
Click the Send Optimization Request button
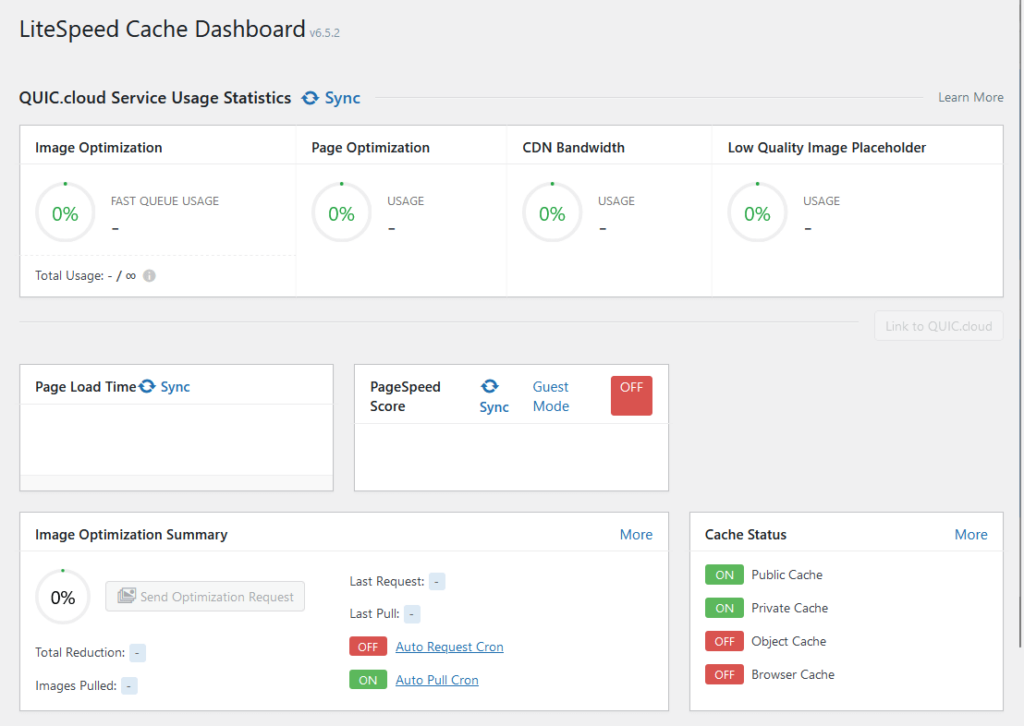pyautogui.click(x=205, y=596)
